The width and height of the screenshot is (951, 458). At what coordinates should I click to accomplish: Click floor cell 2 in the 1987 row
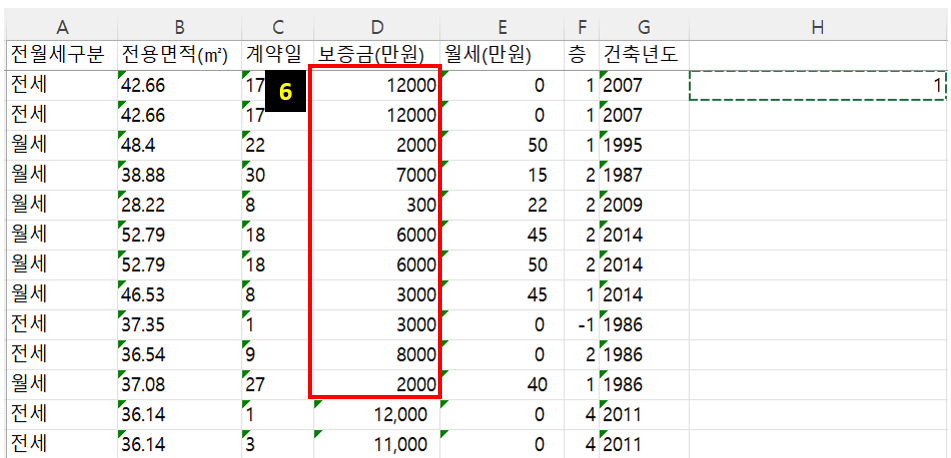coord(580,175)
